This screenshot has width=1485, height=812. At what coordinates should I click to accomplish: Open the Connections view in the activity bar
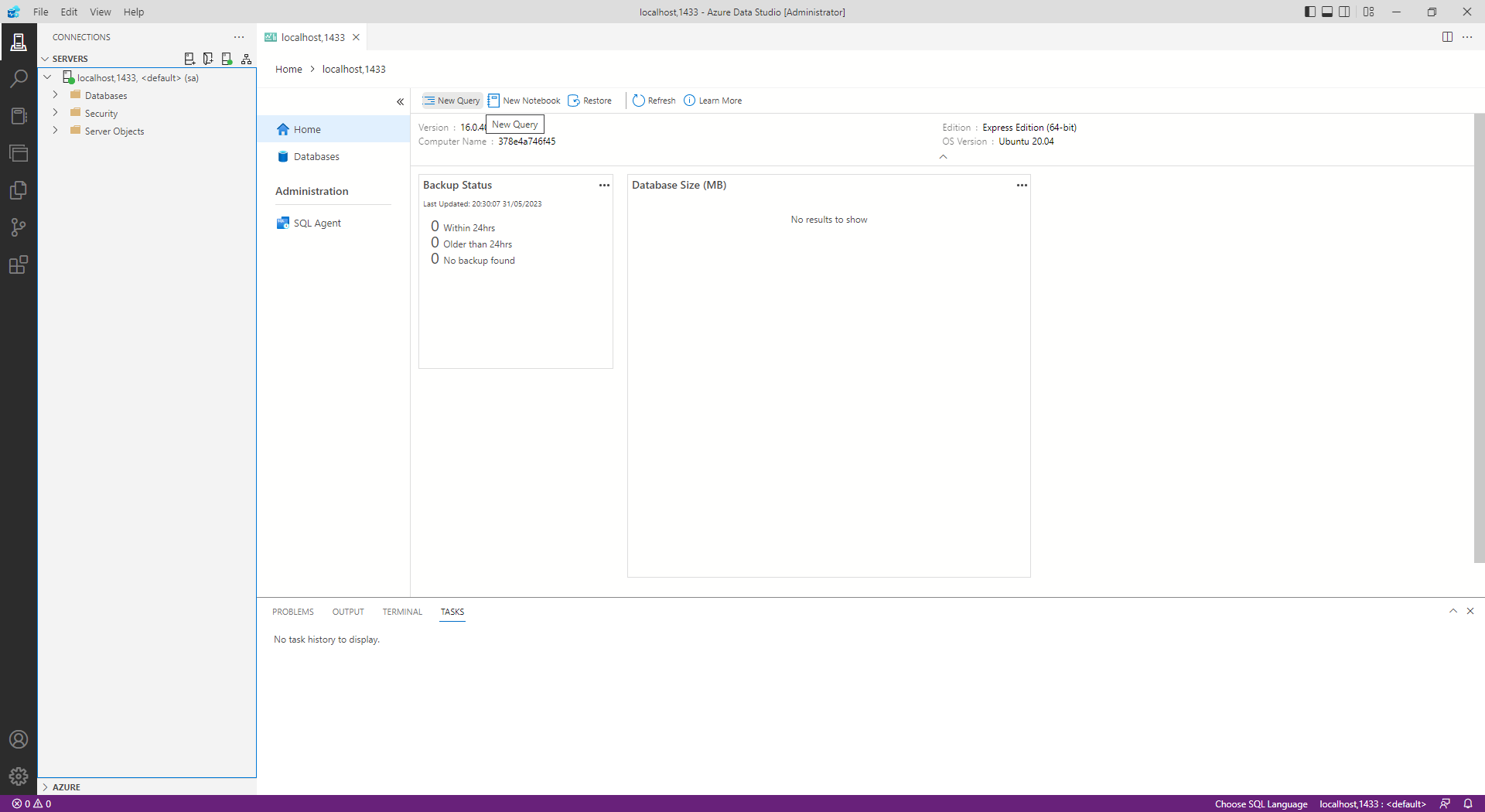[x=19, y=42]
